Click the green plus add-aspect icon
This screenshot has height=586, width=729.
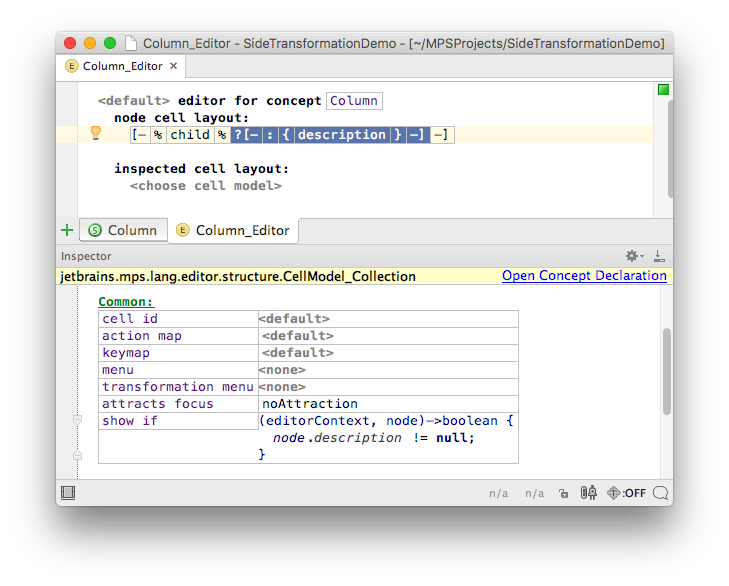(x=67, y=230)
